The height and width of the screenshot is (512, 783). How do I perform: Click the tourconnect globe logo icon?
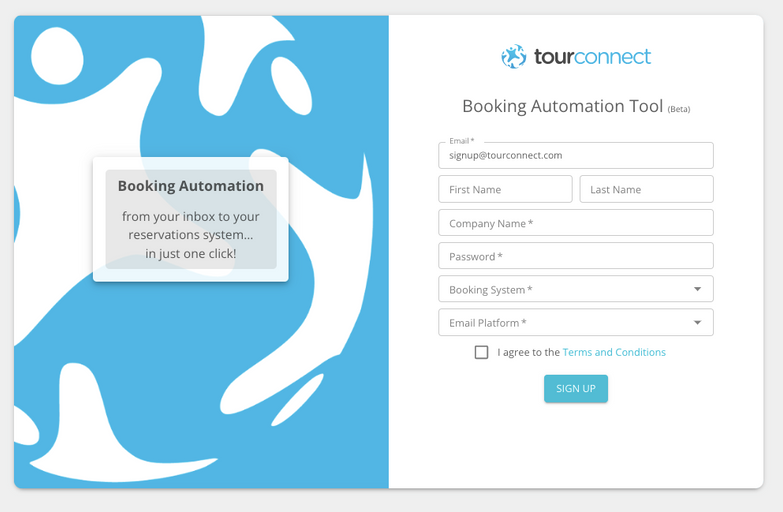pyautogui.click(x=514, y=56)
